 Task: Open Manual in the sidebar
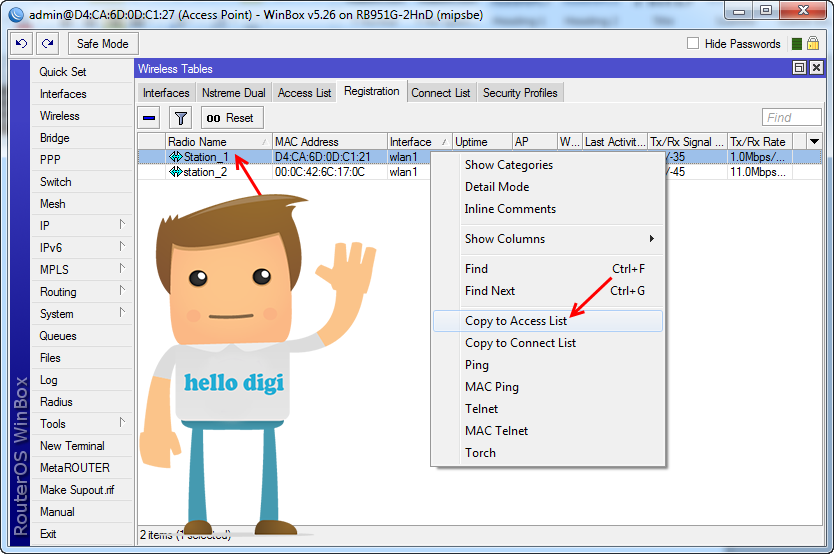[x=82, y=511]
